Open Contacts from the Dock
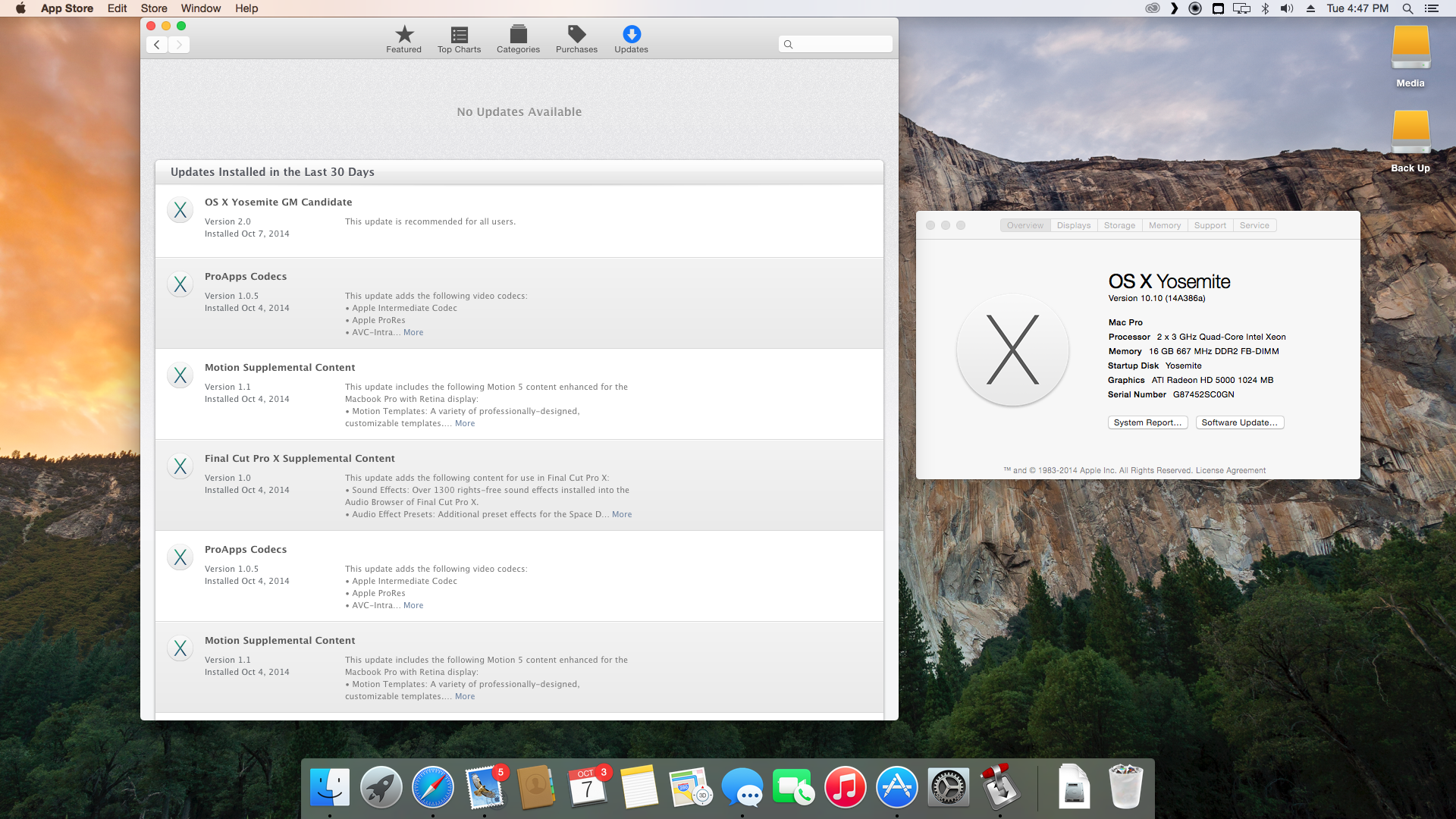Viewport: 1456px width, 819px height. [536, 787]
